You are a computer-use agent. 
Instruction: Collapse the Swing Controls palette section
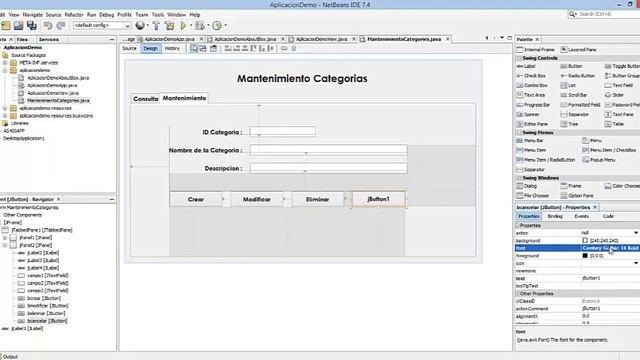[519, 58]
